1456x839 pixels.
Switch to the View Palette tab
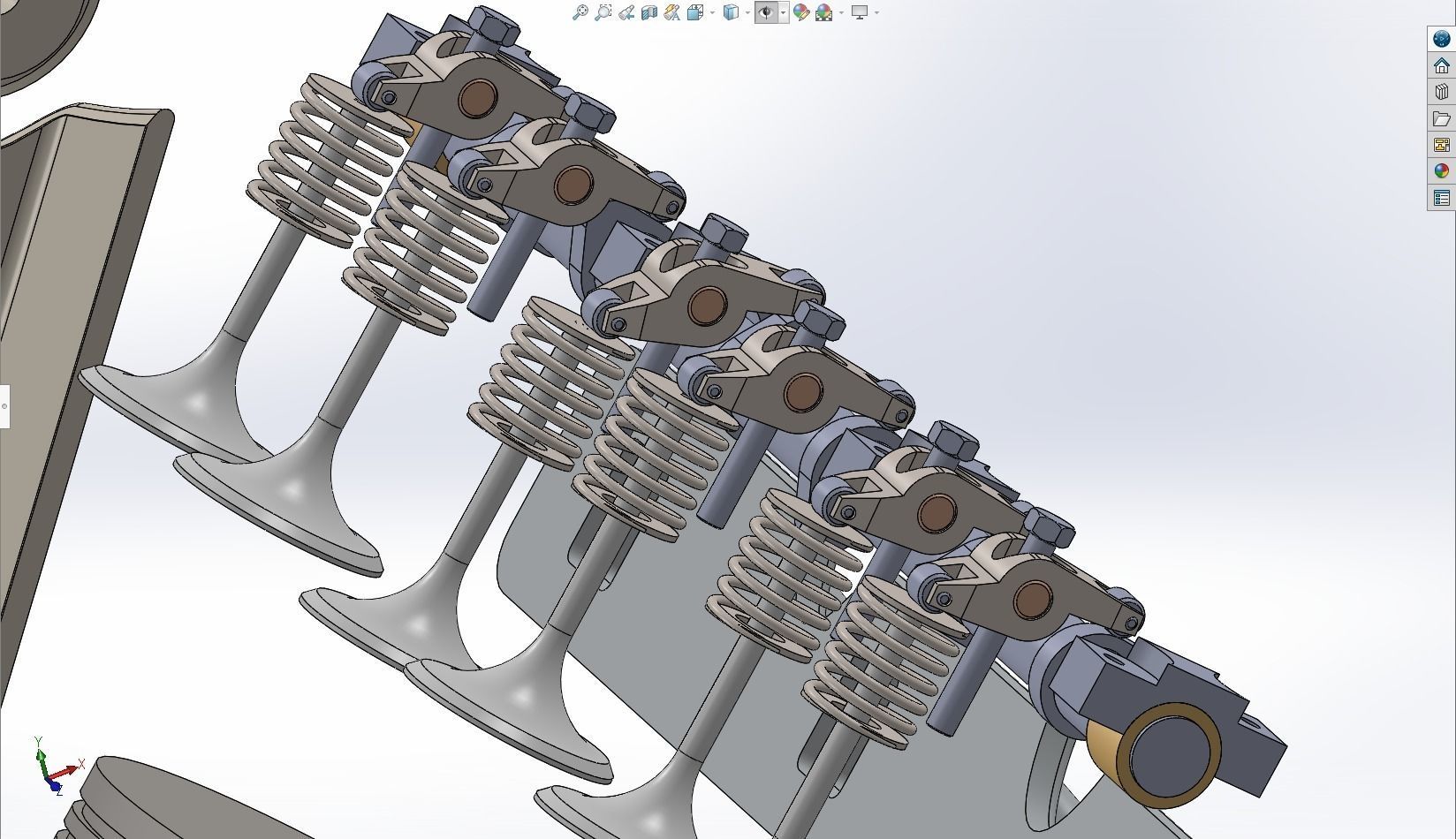point(1441,143)
